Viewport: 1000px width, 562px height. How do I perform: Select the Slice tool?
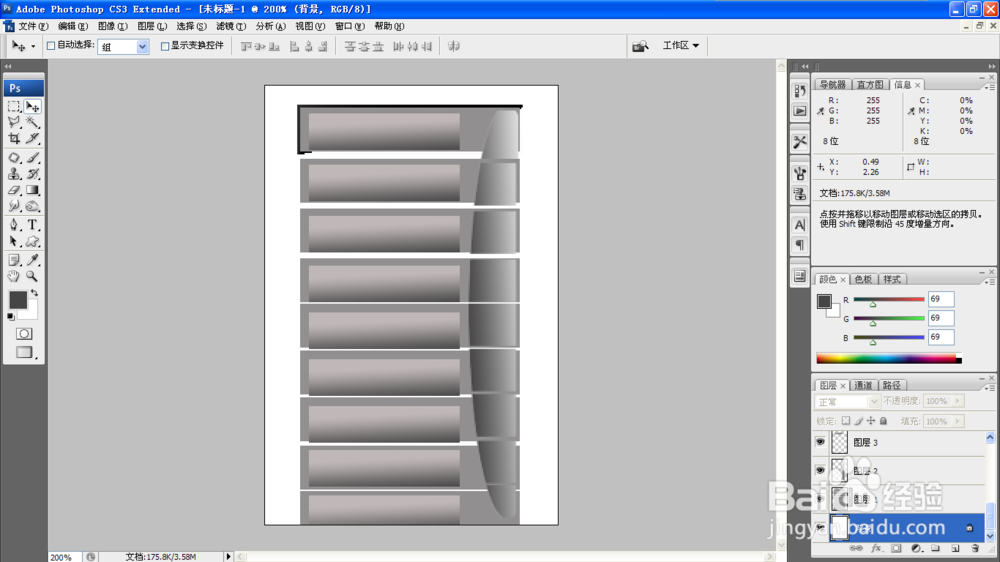tap(33, 138)
